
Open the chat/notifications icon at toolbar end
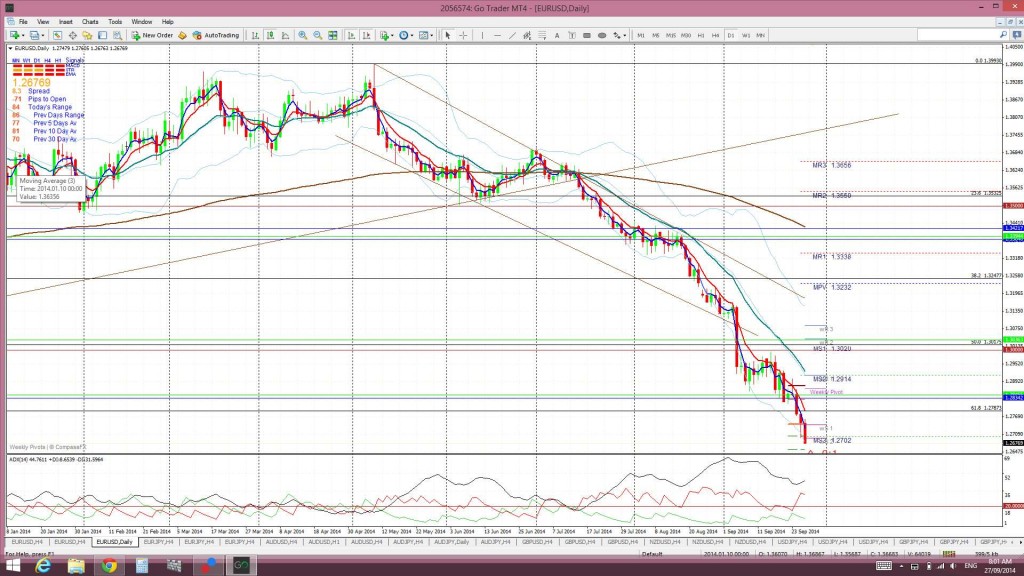(1017, 35)
